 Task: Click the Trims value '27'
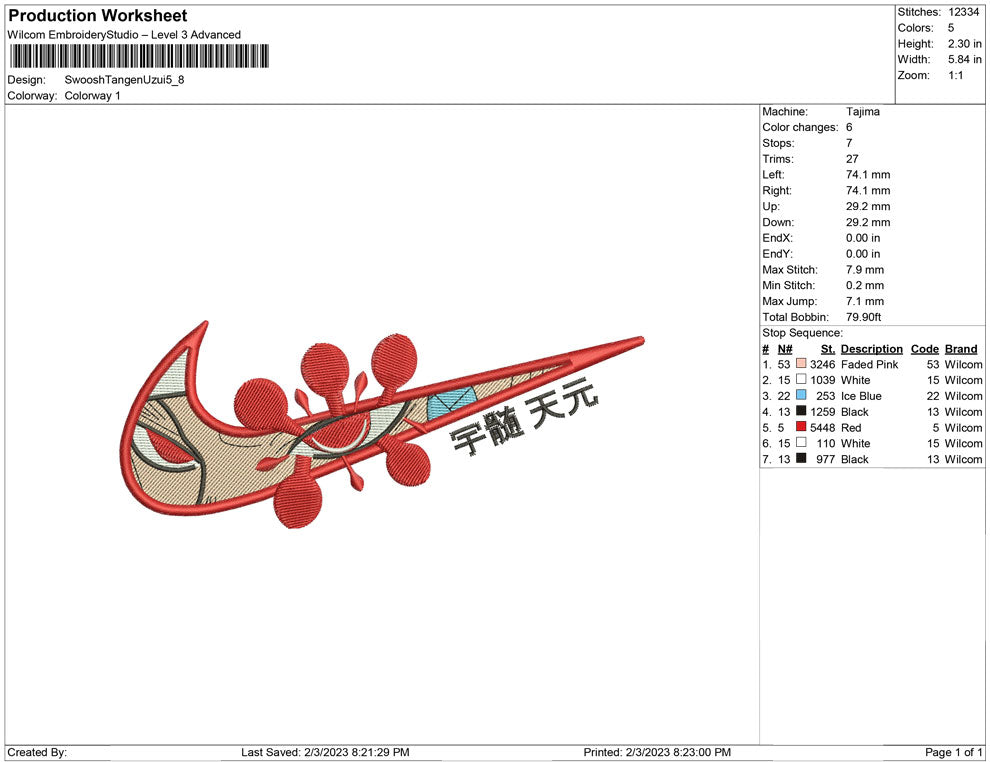point(852,158)
